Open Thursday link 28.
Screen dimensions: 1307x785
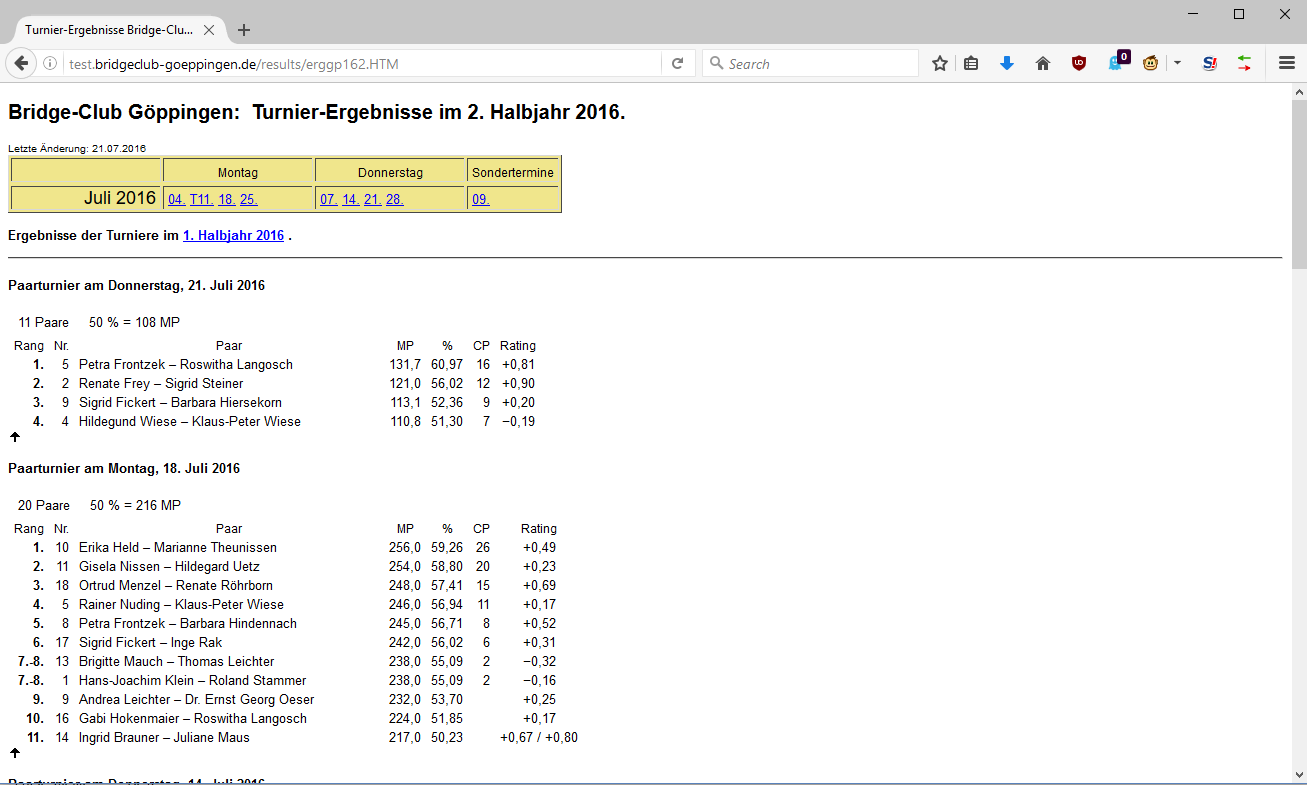click(x=395, y=199)
